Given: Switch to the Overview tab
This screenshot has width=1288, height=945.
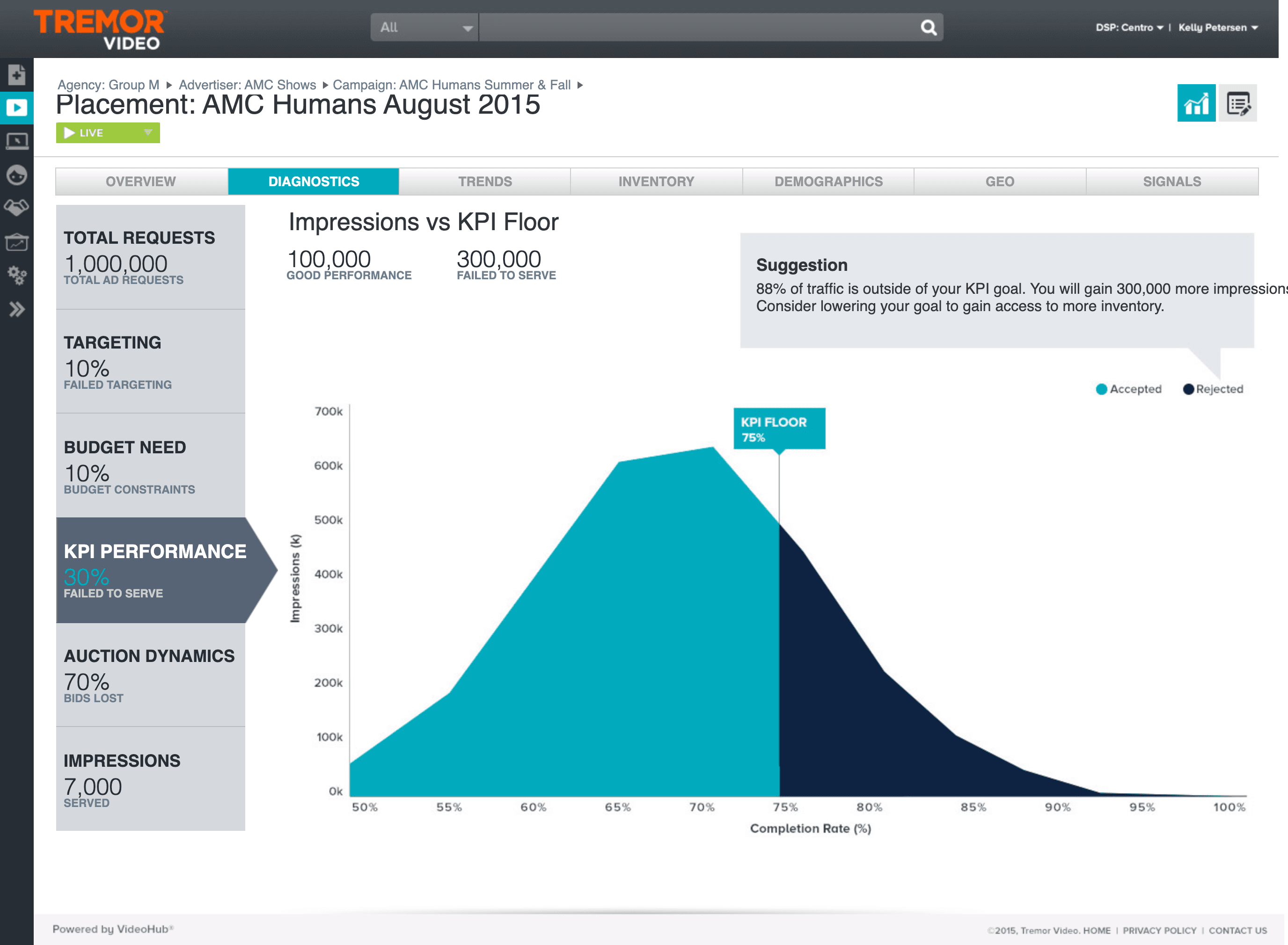Looking at the screenshot, I should pyautogui.click(x=141, y=182).
